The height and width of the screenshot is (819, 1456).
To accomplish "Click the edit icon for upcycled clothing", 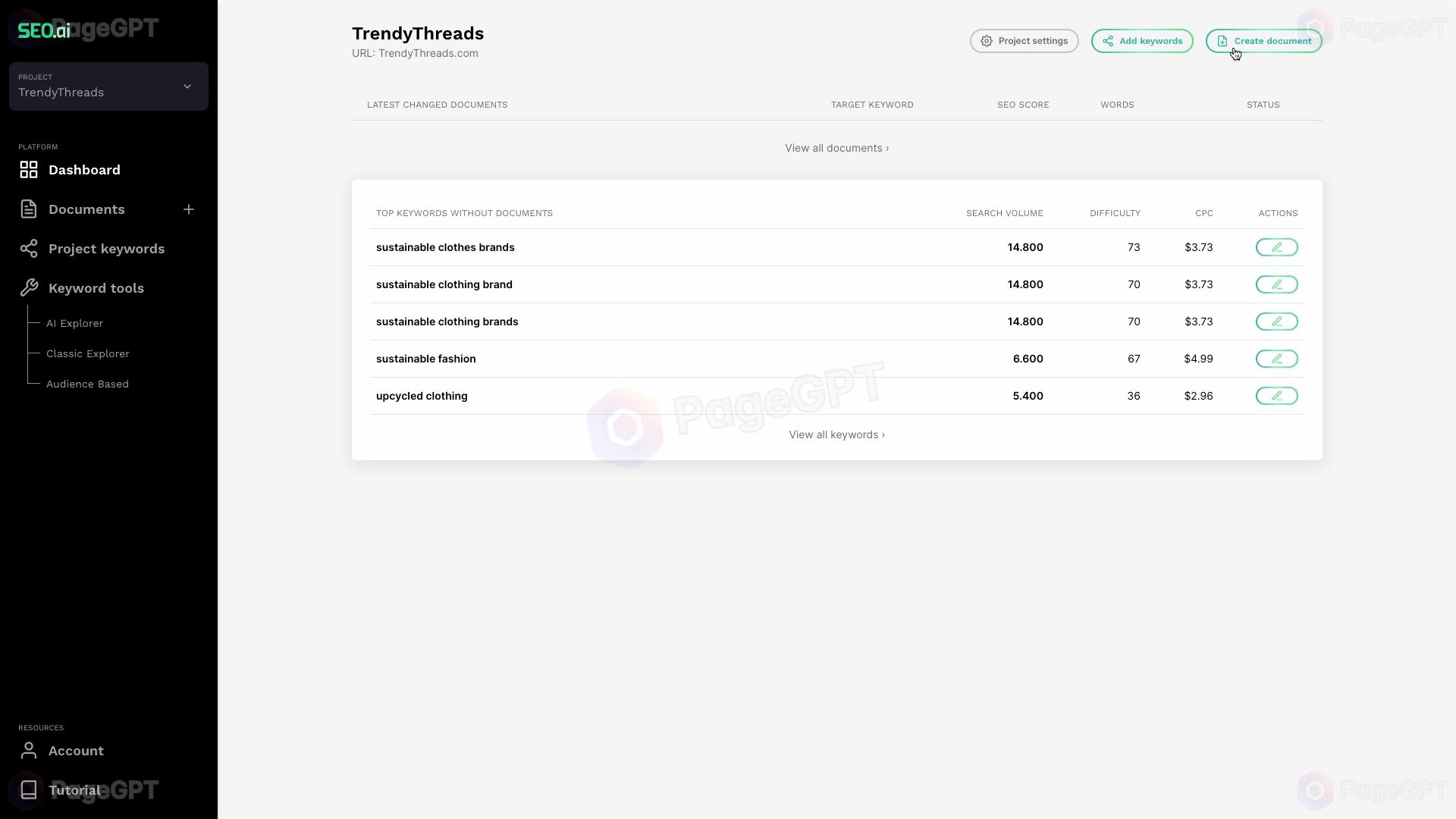I will pos(1277,396).
